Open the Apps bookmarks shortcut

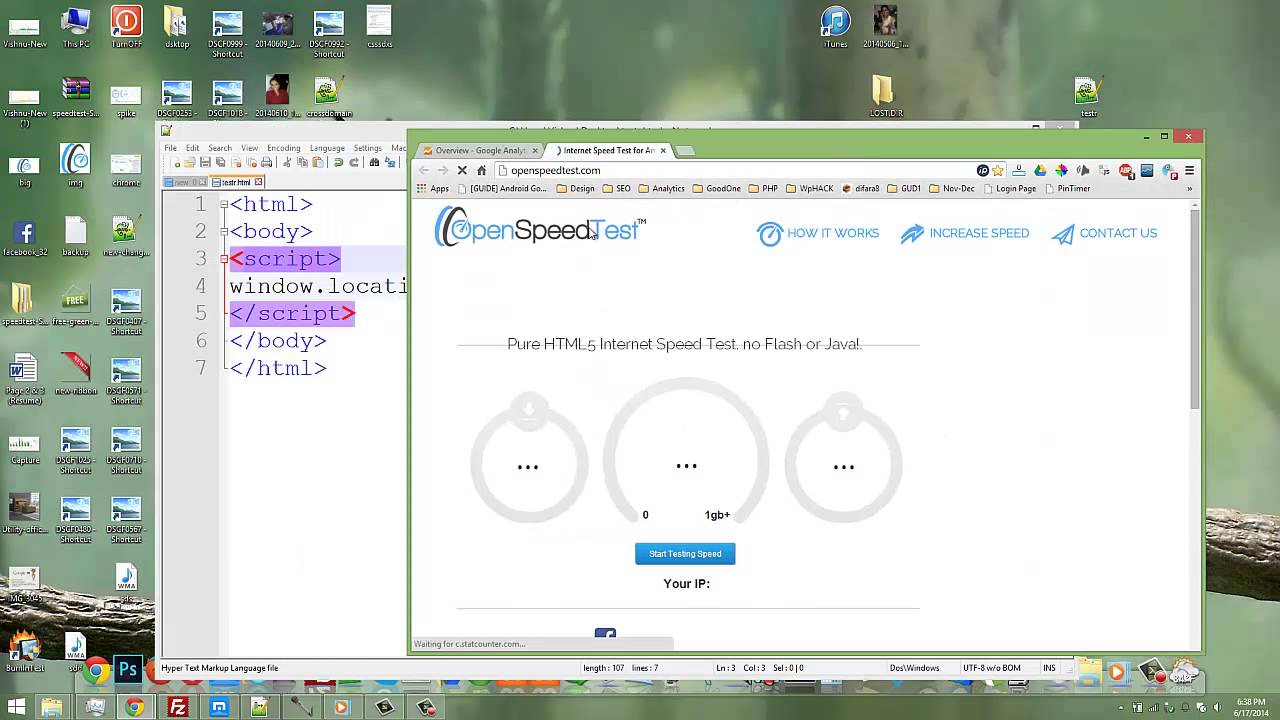433,189
